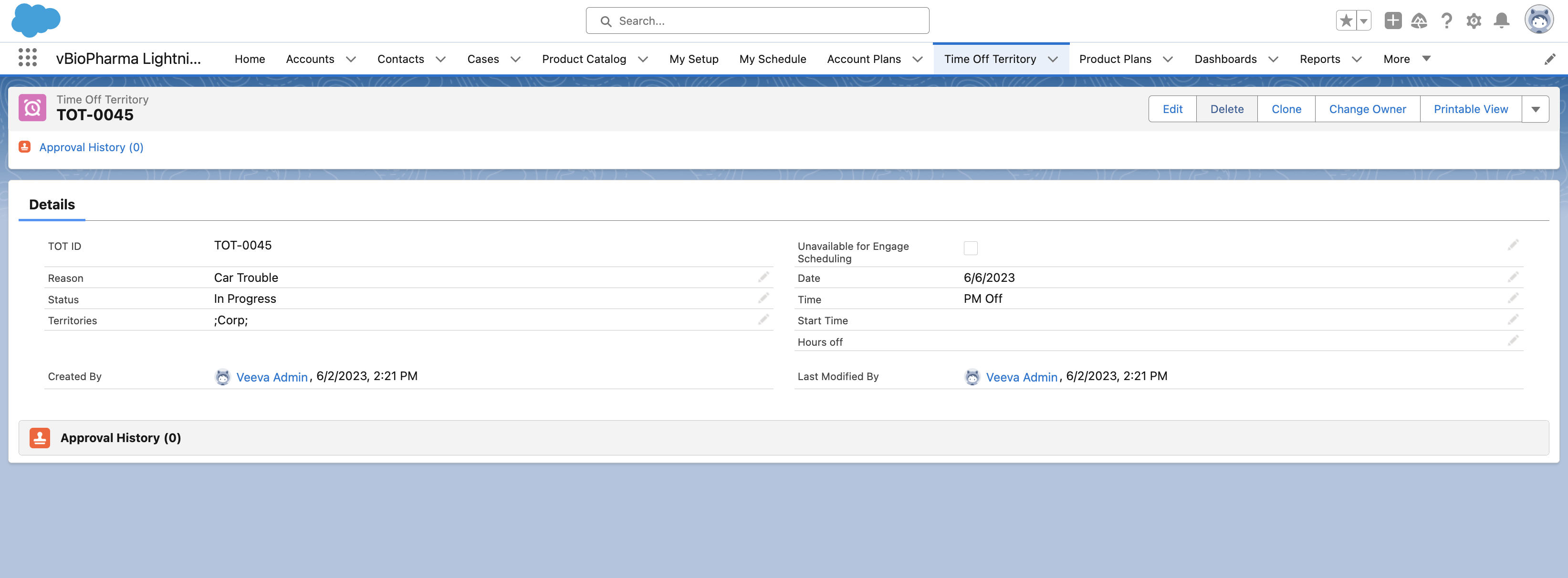The image size is (1568, 578).
Task: Expand the Accounts tab dropdown chevron
Action: click(x=351, y=59)
